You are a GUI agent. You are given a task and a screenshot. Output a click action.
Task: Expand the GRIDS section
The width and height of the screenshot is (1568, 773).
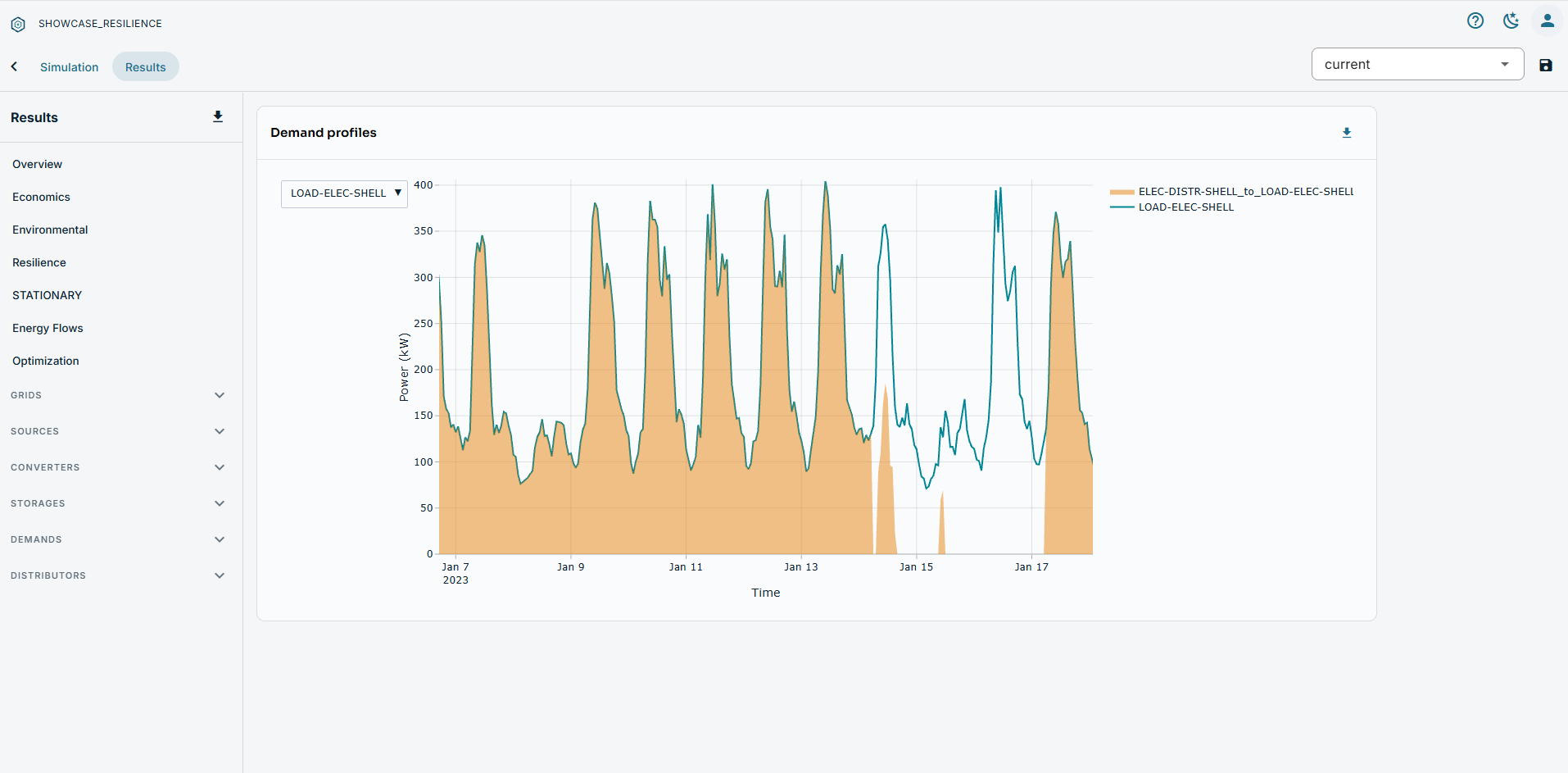[117, 395]
